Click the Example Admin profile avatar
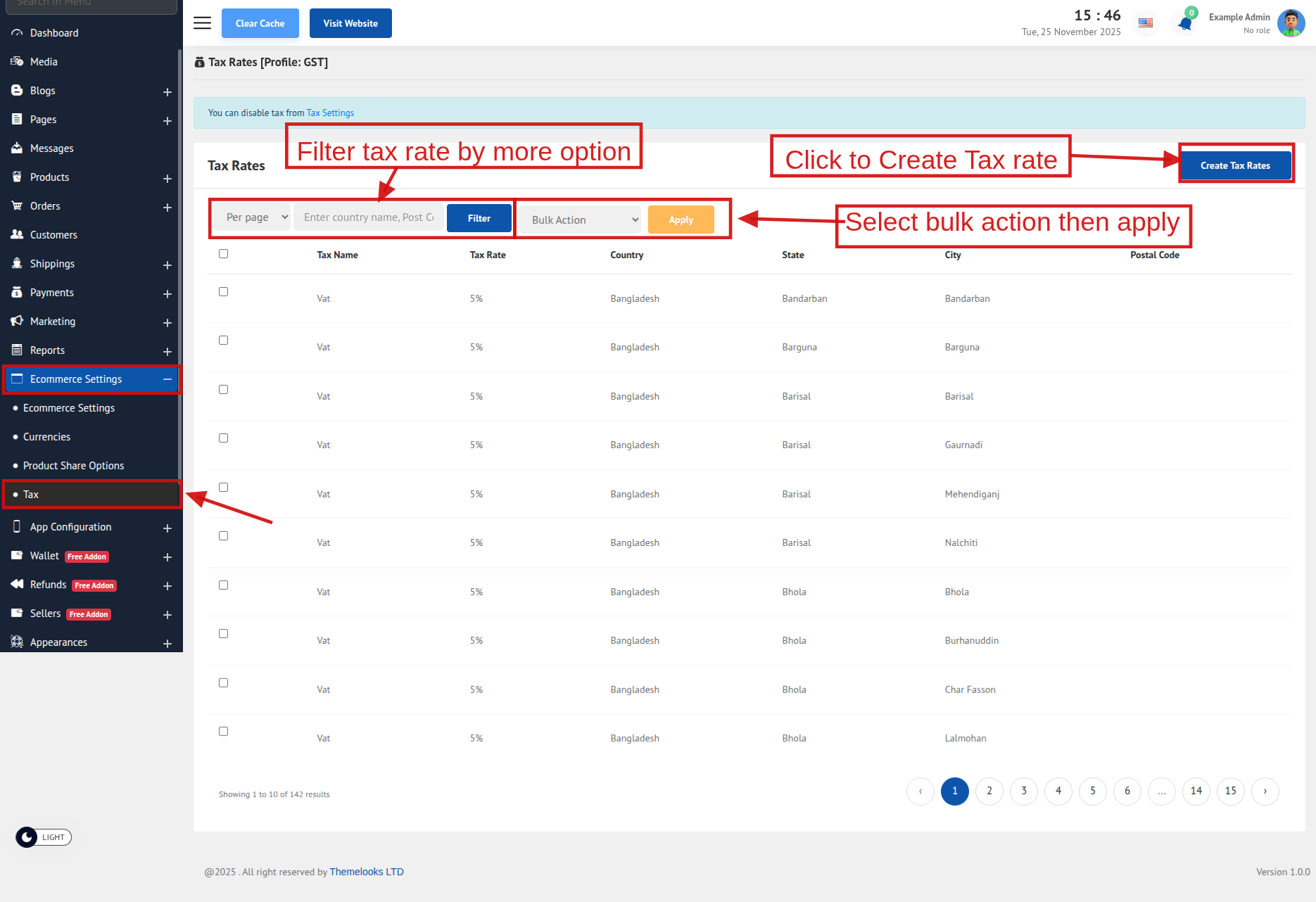The height and width of the screenshot is (902, 1316). point(1291,23)
